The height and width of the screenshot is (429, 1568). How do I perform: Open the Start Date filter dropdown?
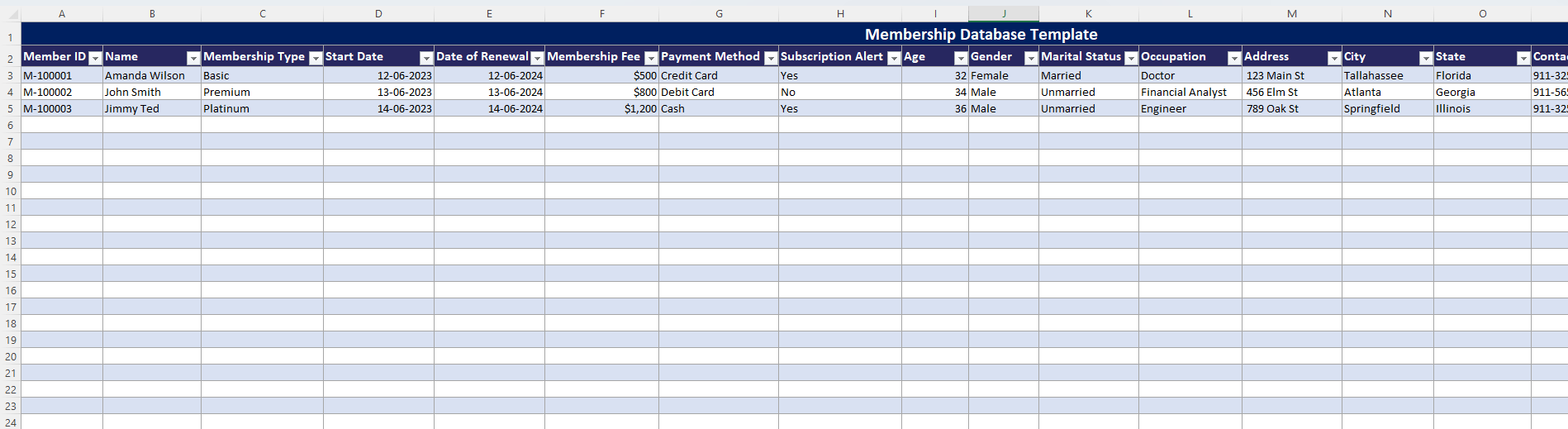click(x=426, y=58)
